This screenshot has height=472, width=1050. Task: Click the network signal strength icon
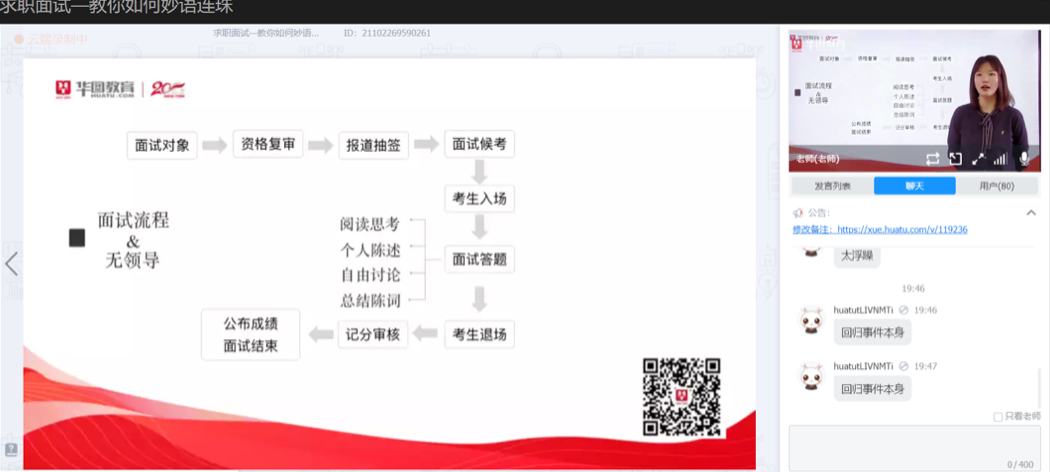[1000, 159]
